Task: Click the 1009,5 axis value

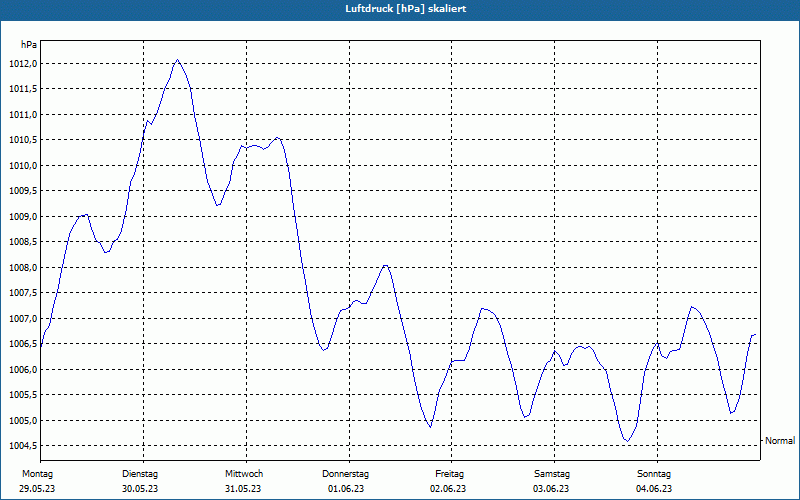Action: pyautogui.click(x=23, y=191)
